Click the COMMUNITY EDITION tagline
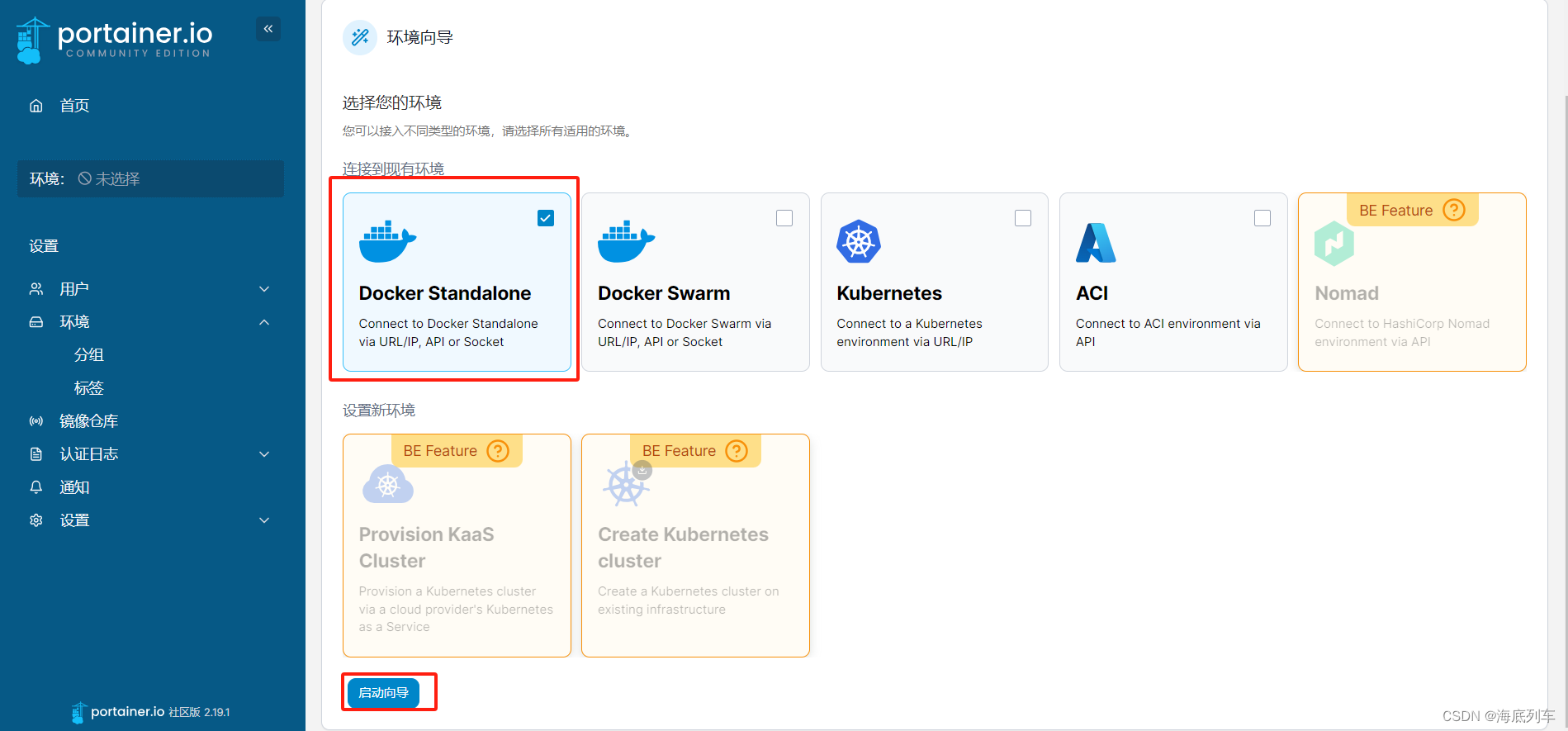The height and width of the screenshot is (731, 1568). pyautogui.click(x=138, y=54)
